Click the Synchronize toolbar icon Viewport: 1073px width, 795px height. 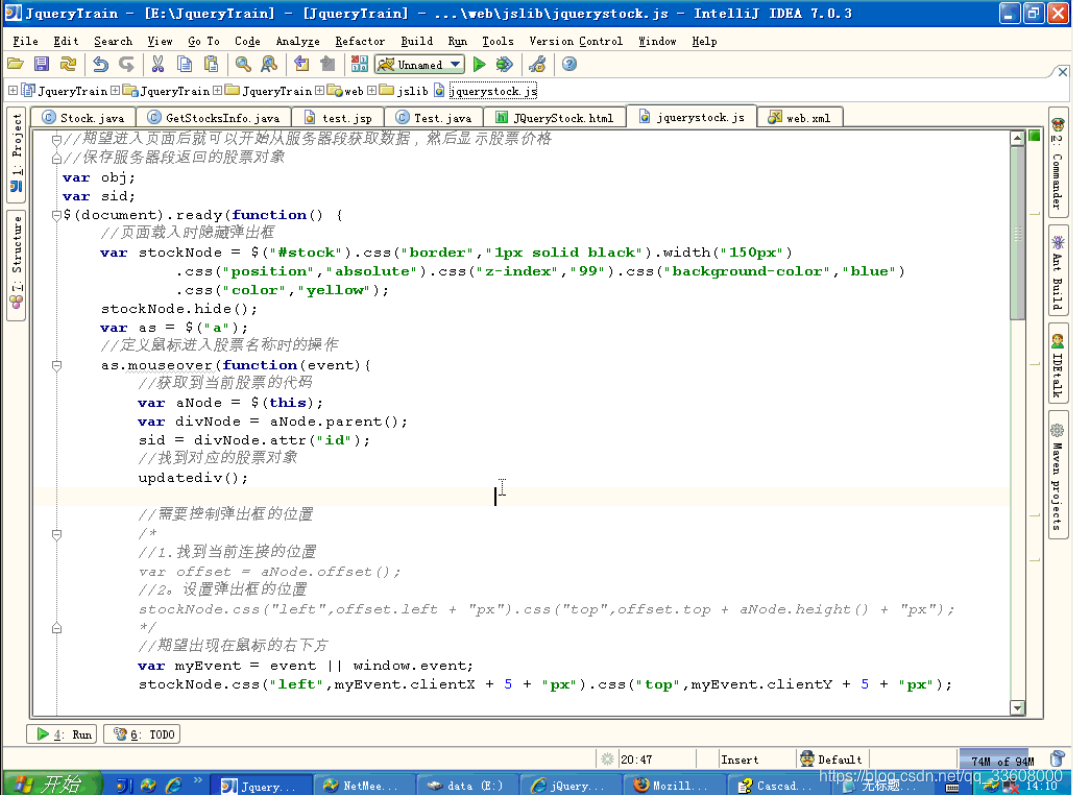coord(68,64)
